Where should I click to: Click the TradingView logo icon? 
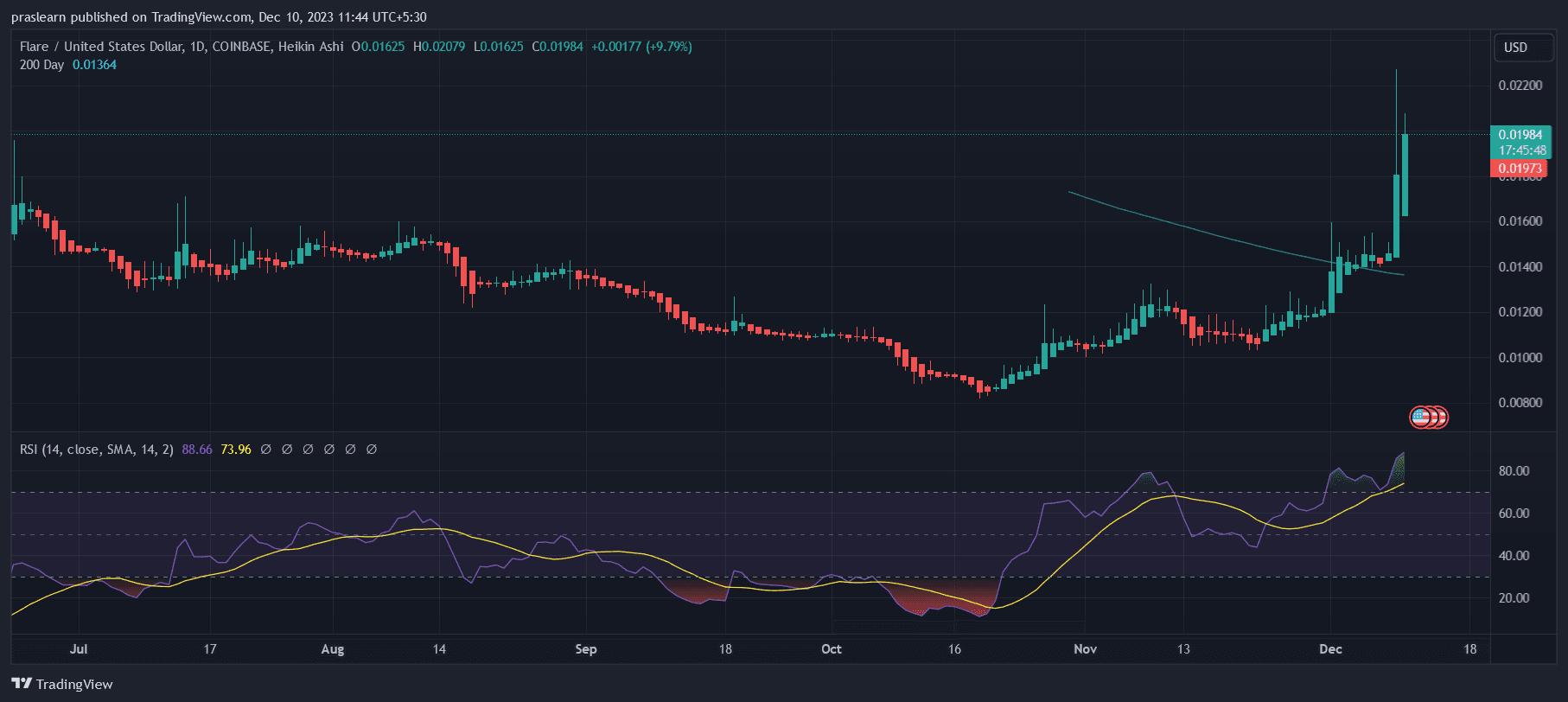tap(22, 684)
